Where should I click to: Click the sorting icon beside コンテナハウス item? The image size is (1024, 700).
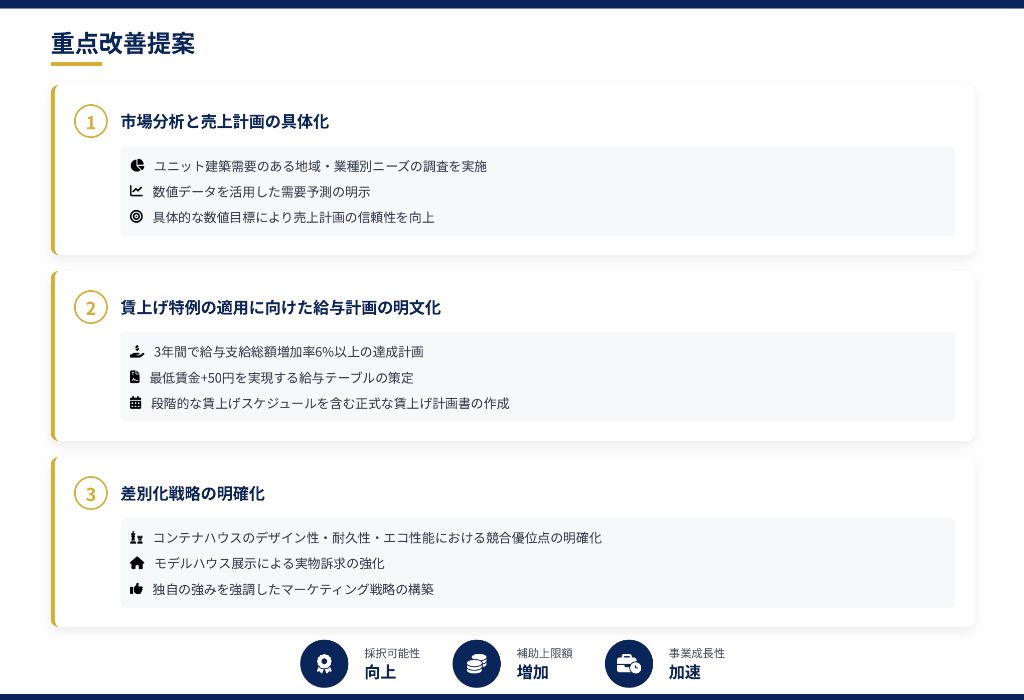[x=137, y=537]
